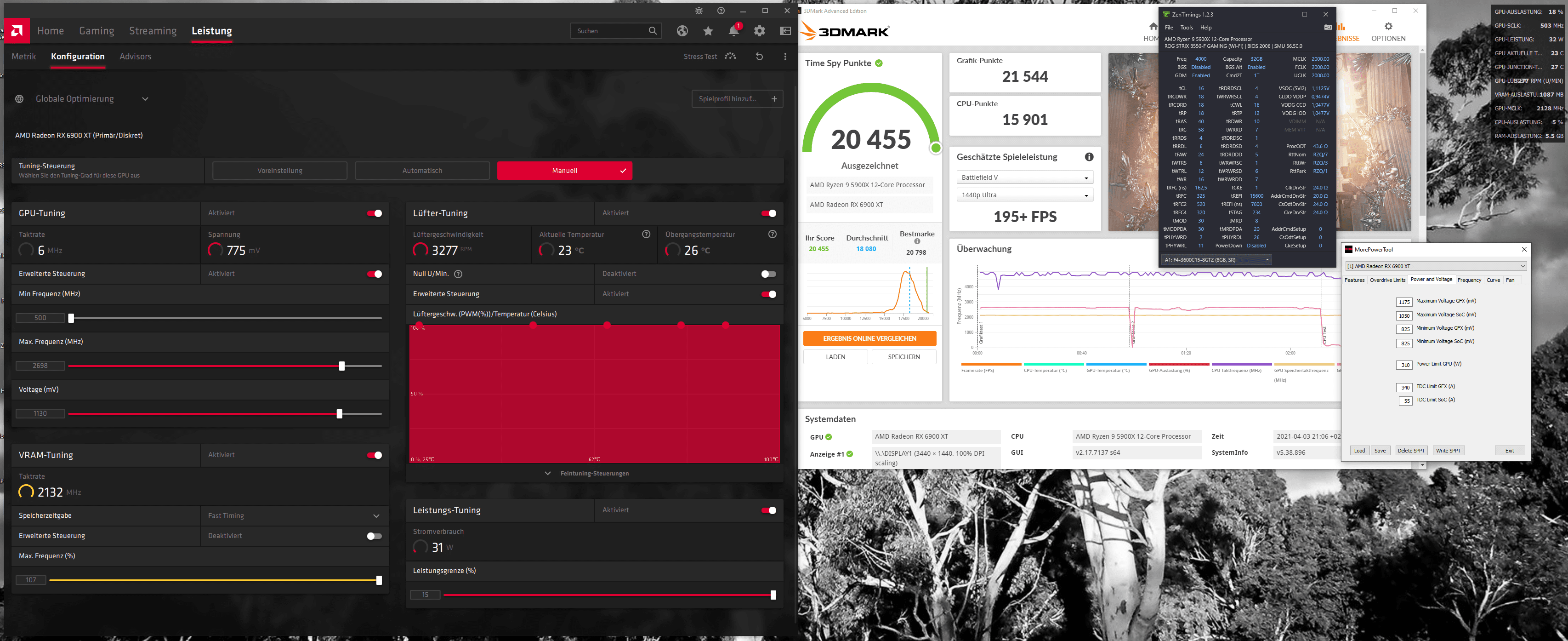Click Min Frequenz 500 value box

pyautogui.click(x=40, y=318)
